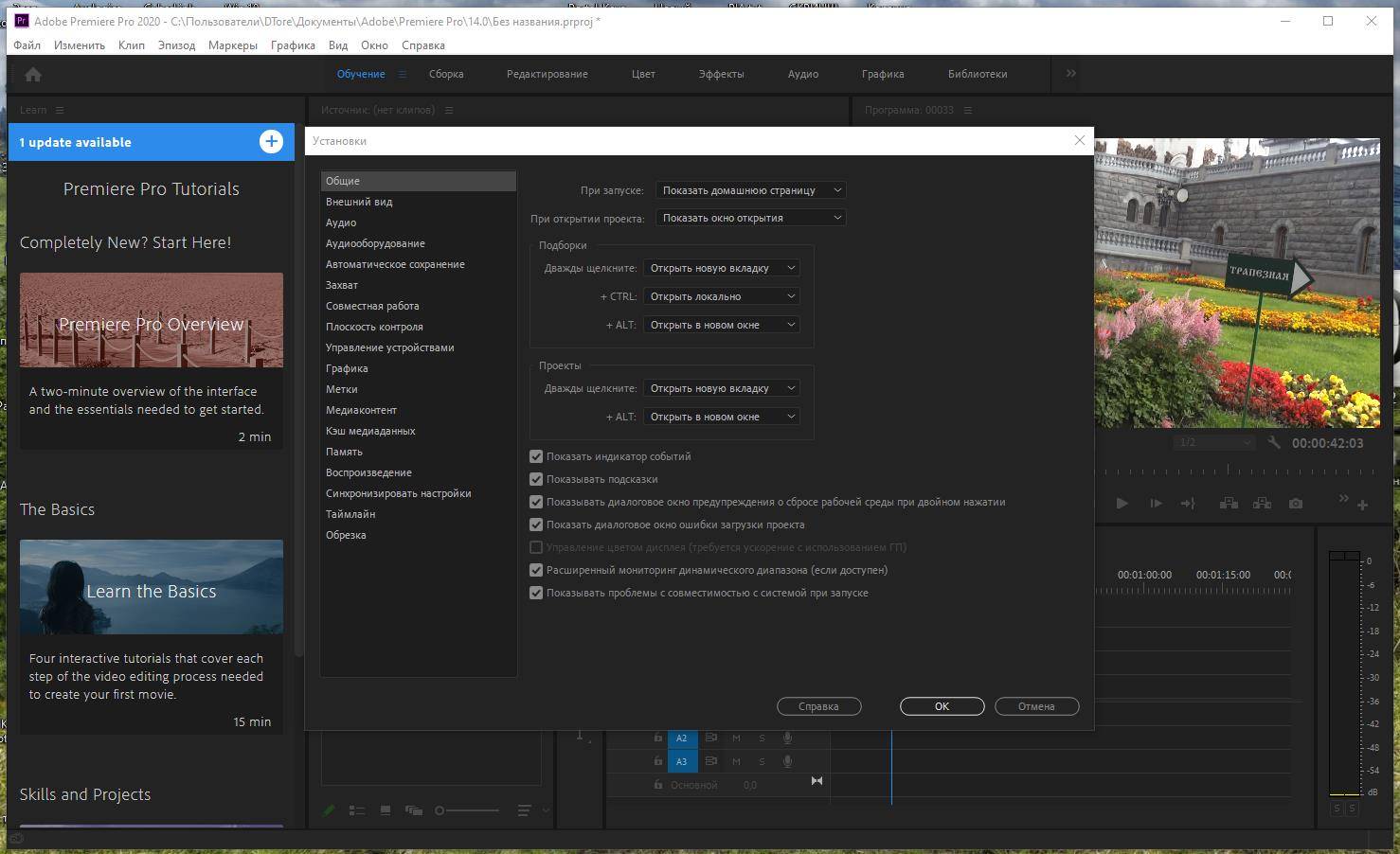The height and width of the screenshot is (854, 1400).
Task: Open the Обучение workspace menu icon
Action: (x=403, y=74)
